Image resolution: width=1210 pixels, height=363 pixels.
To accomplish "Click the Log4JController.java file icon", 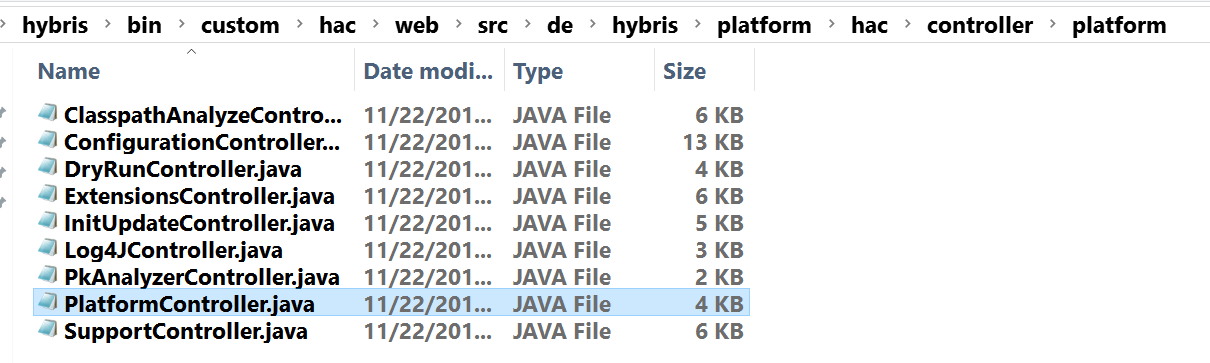I will click(x=48, y=250).
